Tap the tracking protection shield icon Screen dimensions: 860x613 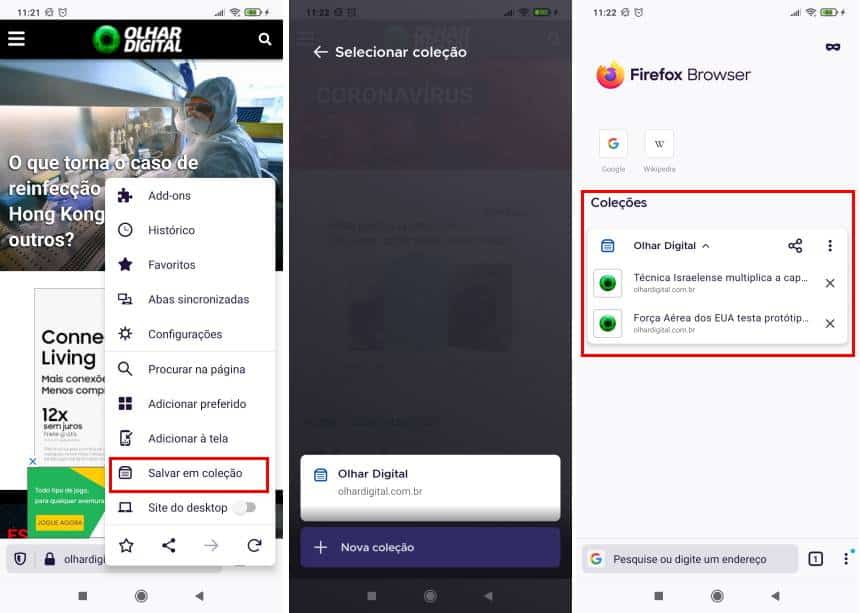click(20, 559)
